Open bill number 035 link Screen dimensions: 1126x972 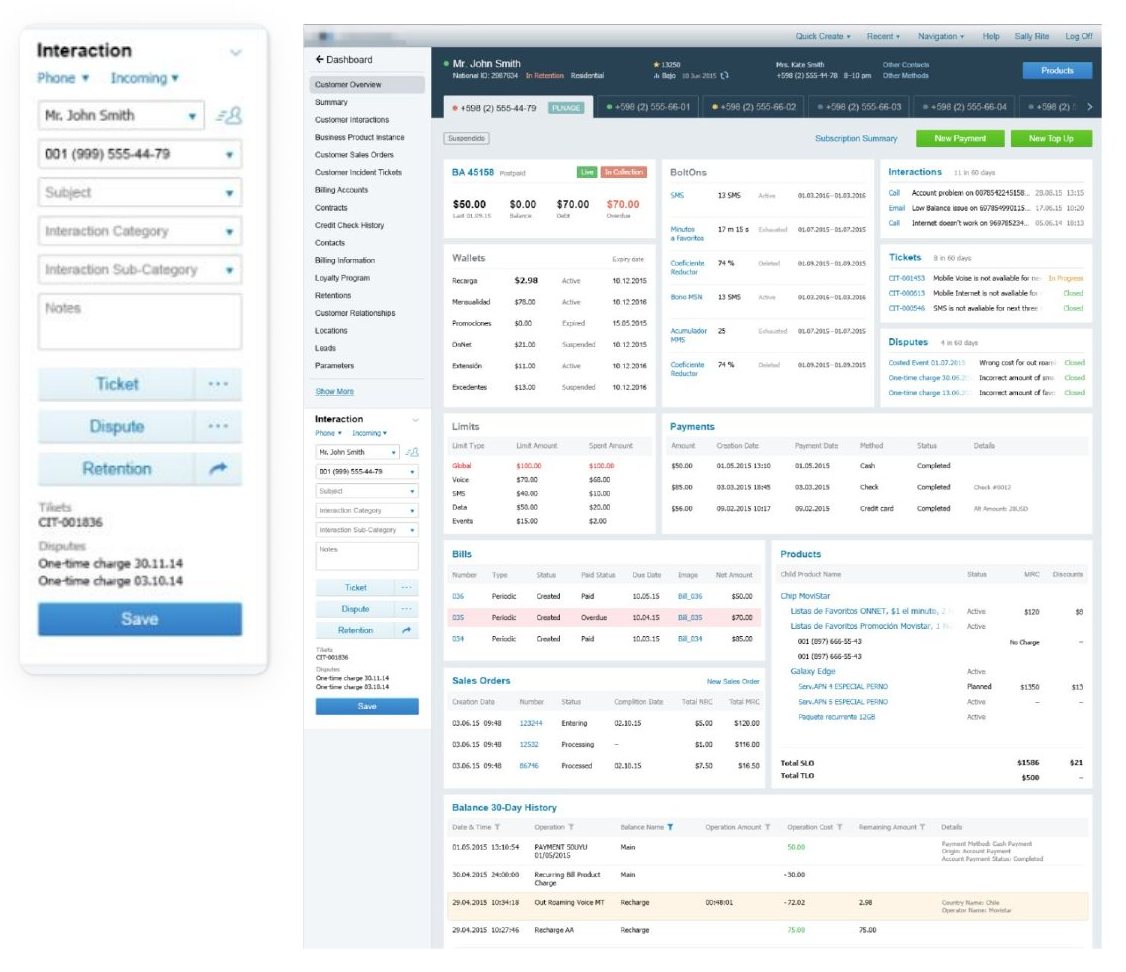coord(457,618)
